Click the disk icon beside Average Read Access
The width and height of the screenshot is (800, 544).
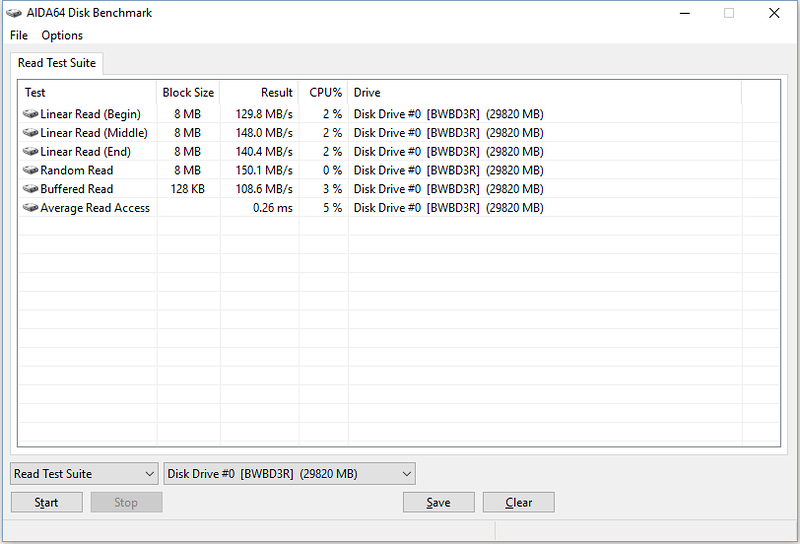(x=31, y=207)
